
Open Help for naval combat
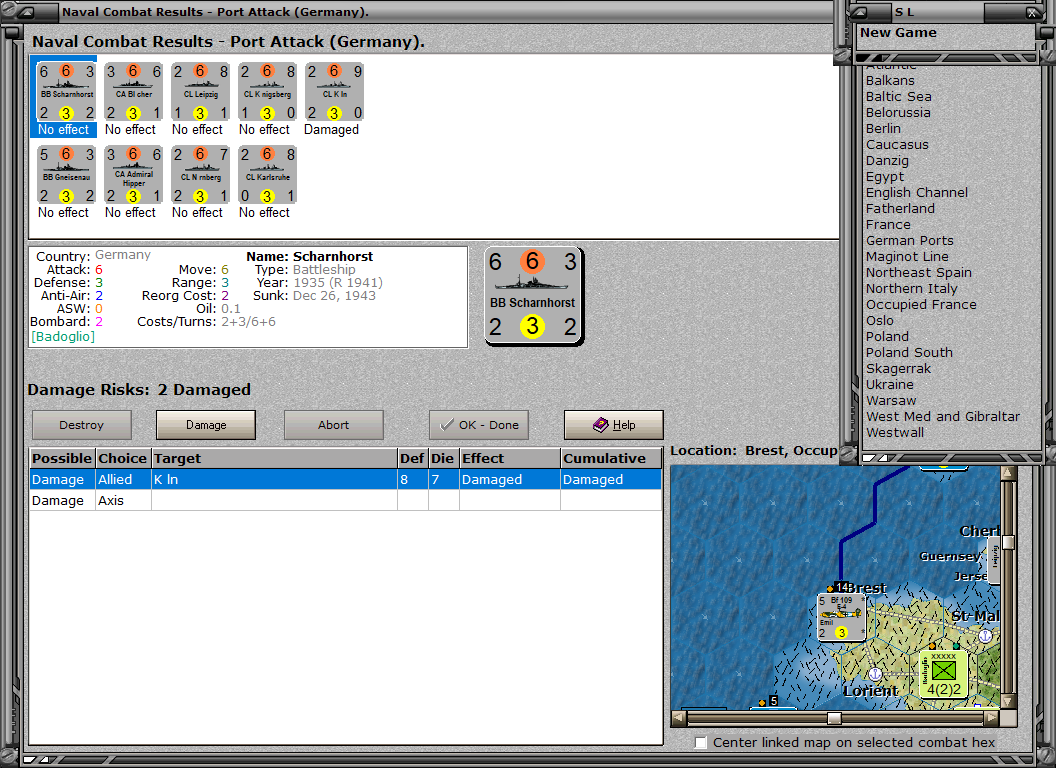tap(614, 425)
